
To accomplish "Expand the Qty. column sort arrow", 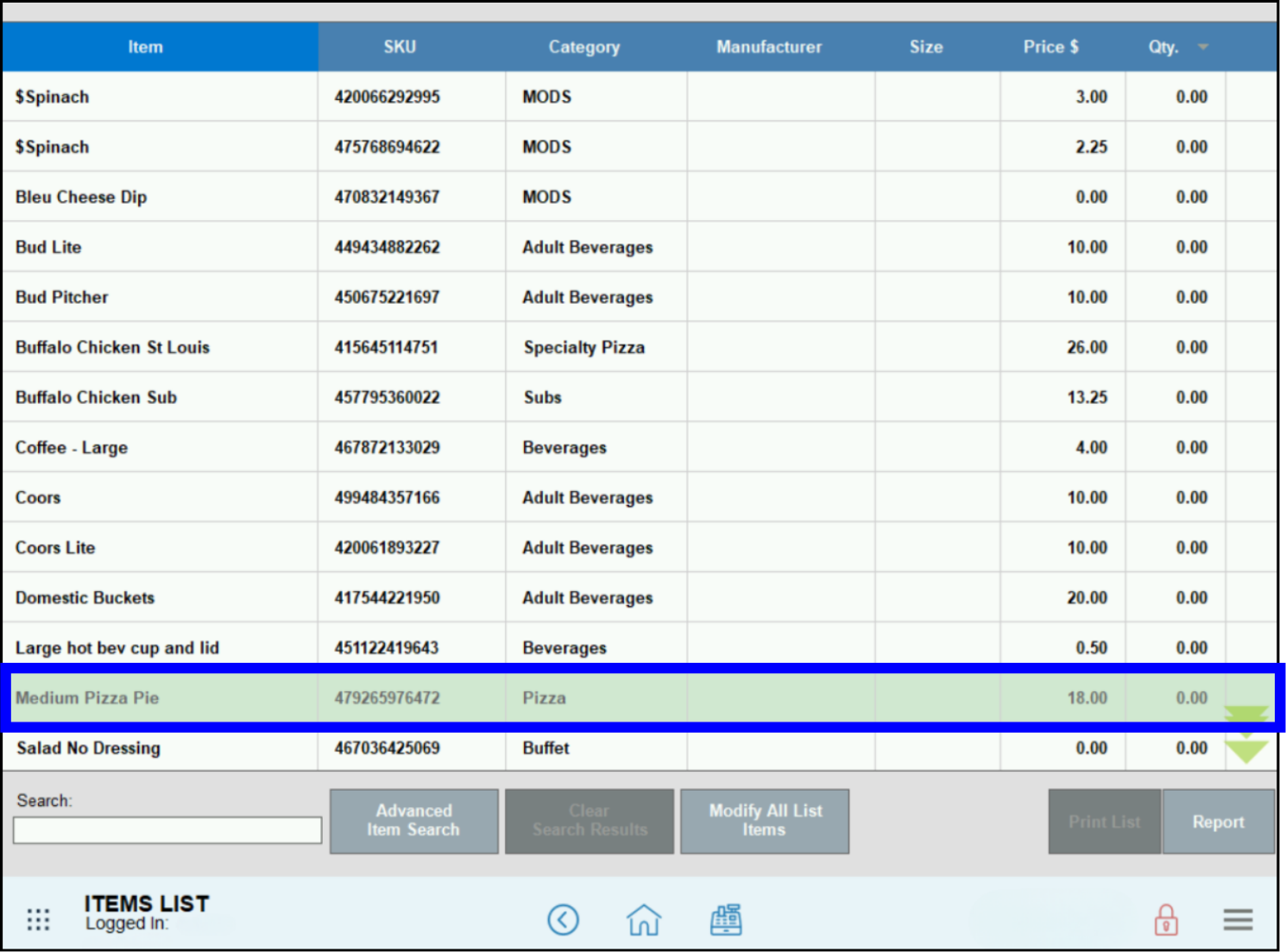I will 1203,47.
